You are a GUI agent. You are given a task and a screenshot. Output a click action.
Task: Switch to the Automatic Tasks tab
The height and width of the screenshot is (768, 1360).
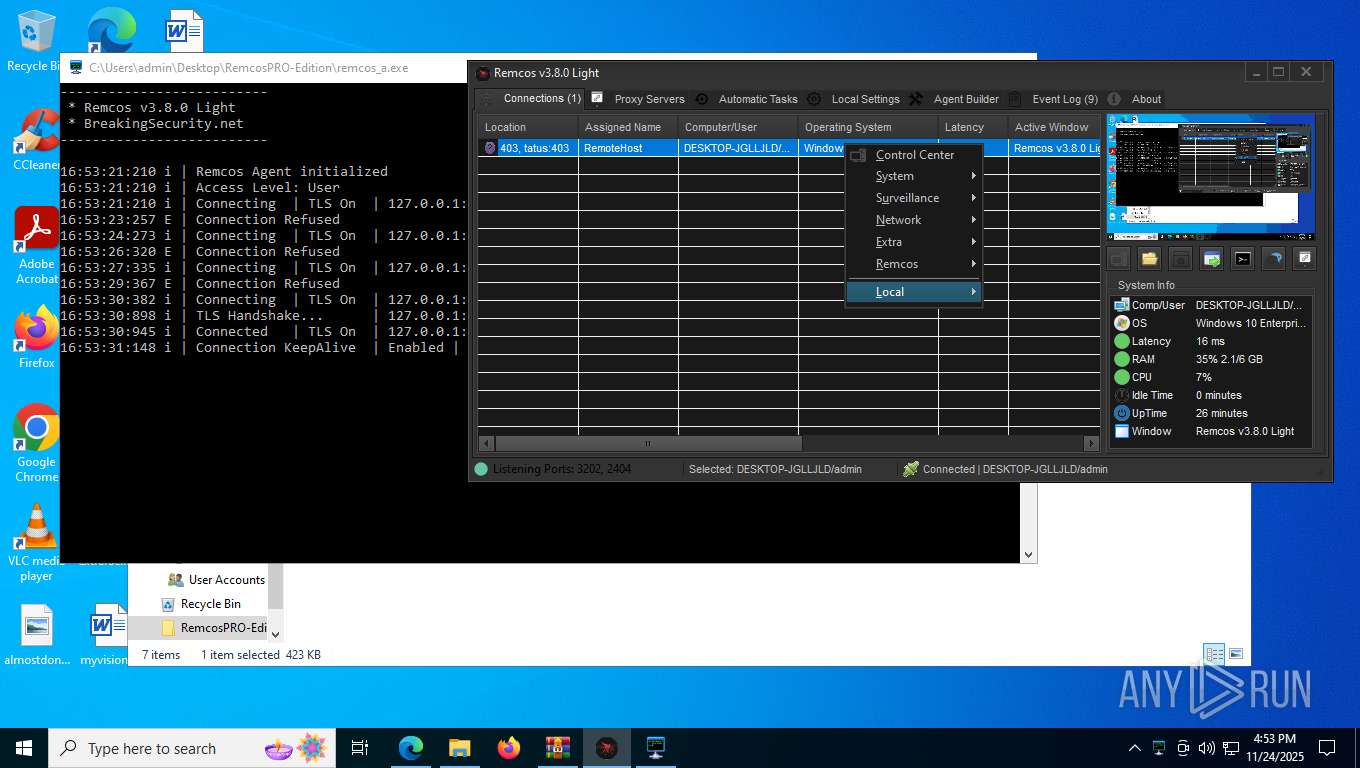747,99
